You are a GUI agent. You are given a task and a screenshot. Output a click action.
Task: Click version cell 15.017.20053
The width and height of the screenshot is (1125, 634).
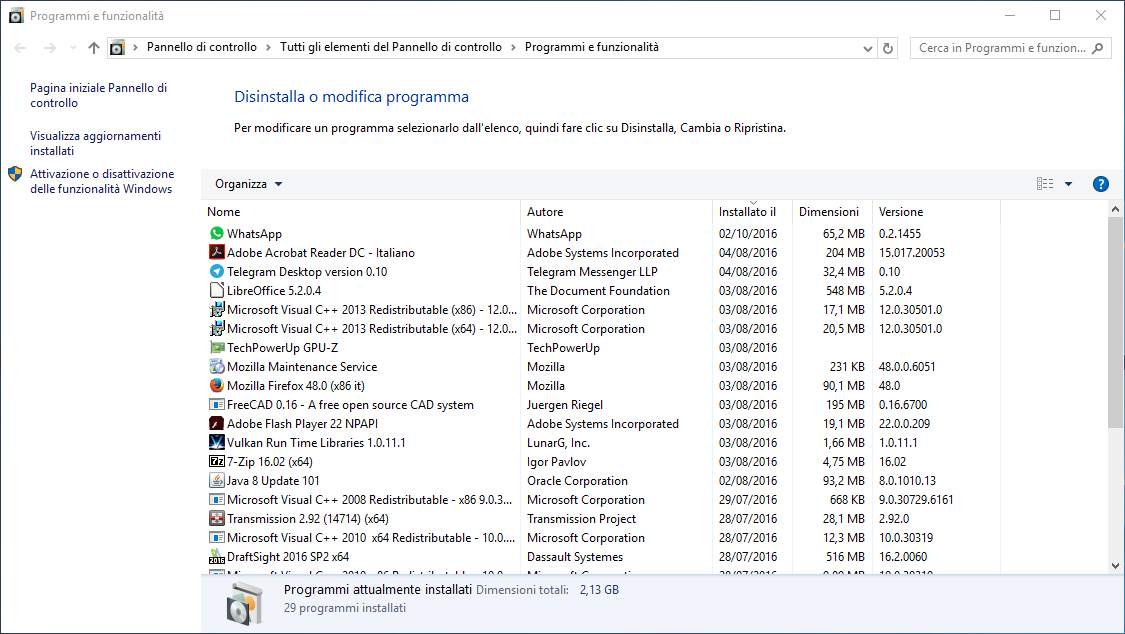tap(912, 252)
